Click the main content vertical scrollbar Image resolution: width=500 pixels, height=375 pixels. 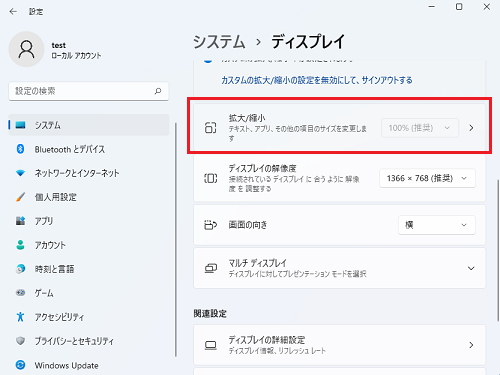pyautogui.click(x=498, y=250)
